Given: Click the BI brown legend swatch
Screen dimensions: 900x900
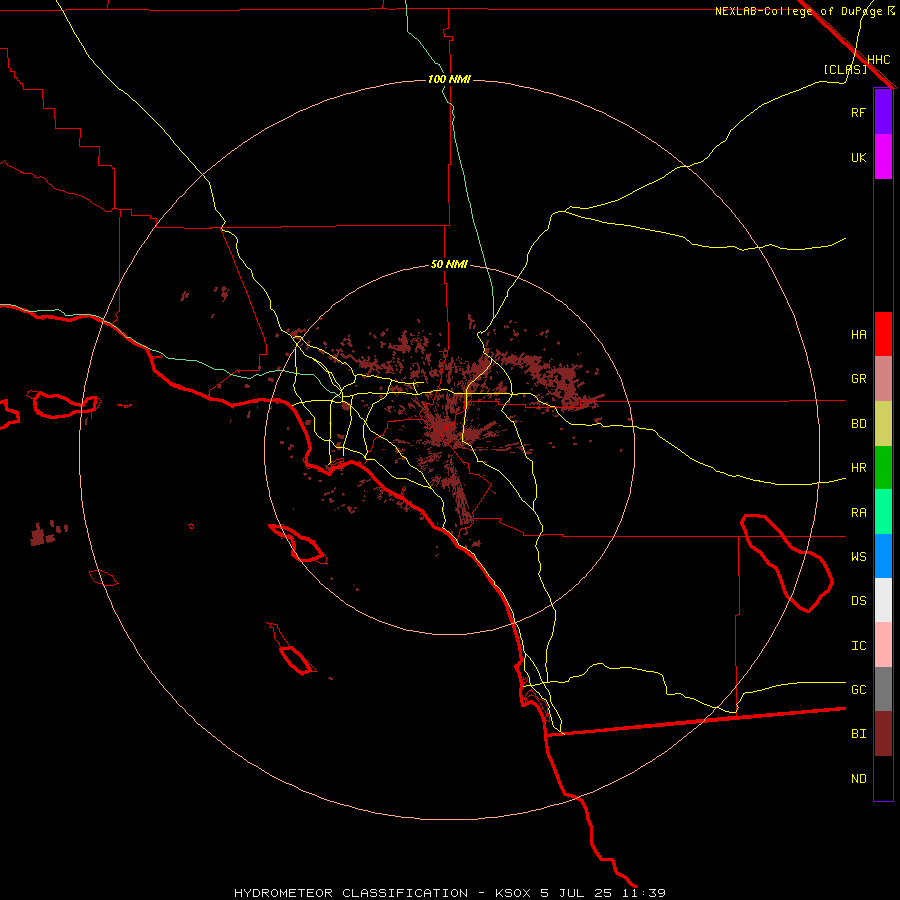Looking at the screenshot, I should click(883, 734).
